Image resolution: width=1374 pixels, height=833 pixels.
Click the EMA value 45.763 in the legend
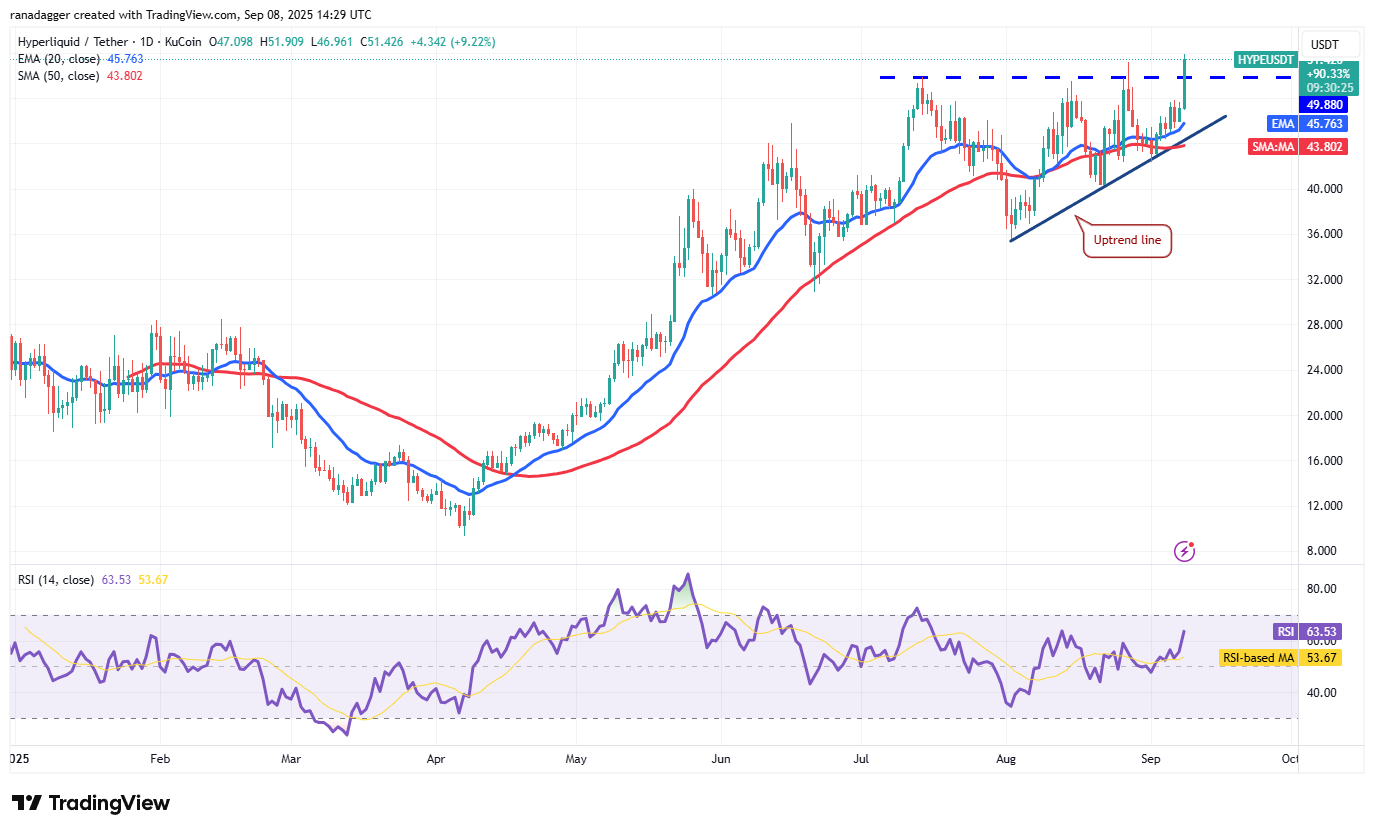(127, 59)
